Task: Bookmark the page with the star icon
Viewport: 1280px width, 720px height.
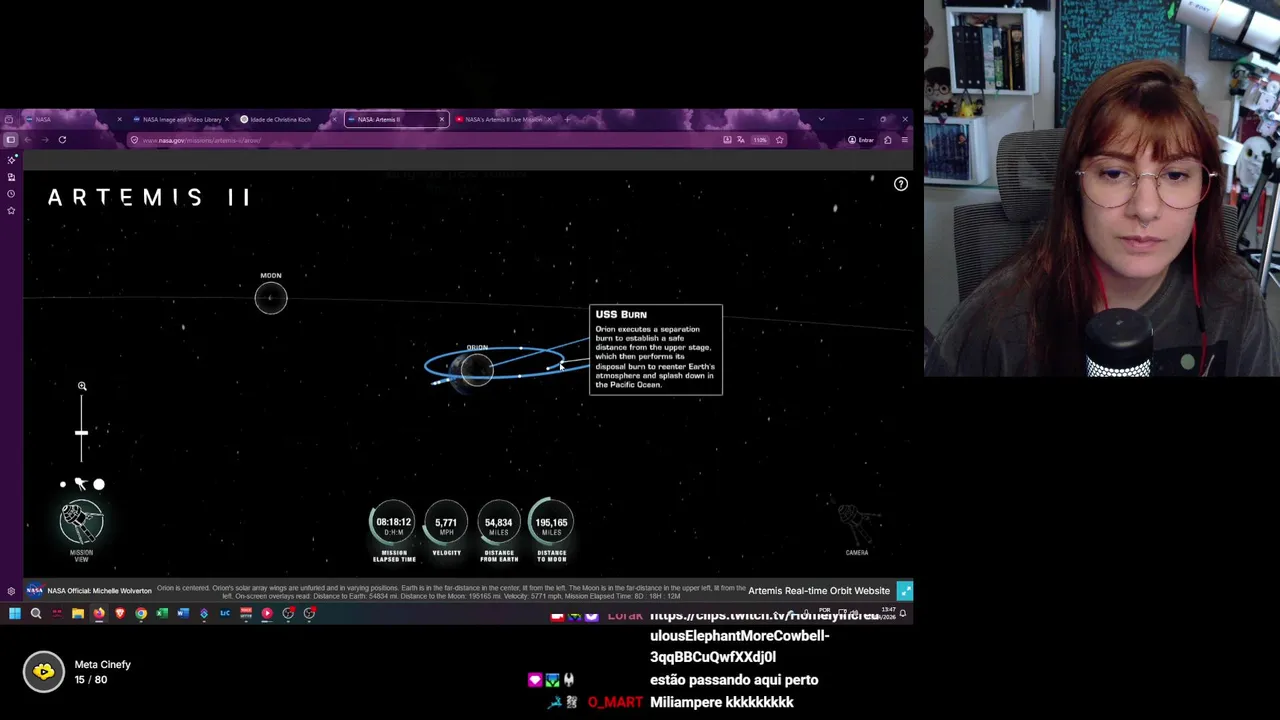Action: 779,140
